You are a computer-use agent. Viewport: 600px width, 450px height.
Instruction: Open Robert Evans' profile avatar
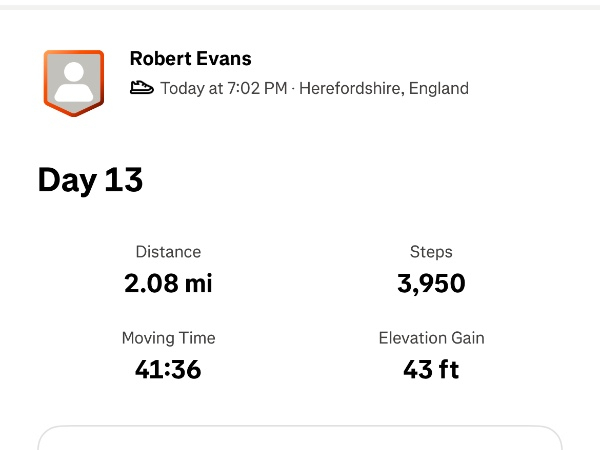click(x=73, y=81)
